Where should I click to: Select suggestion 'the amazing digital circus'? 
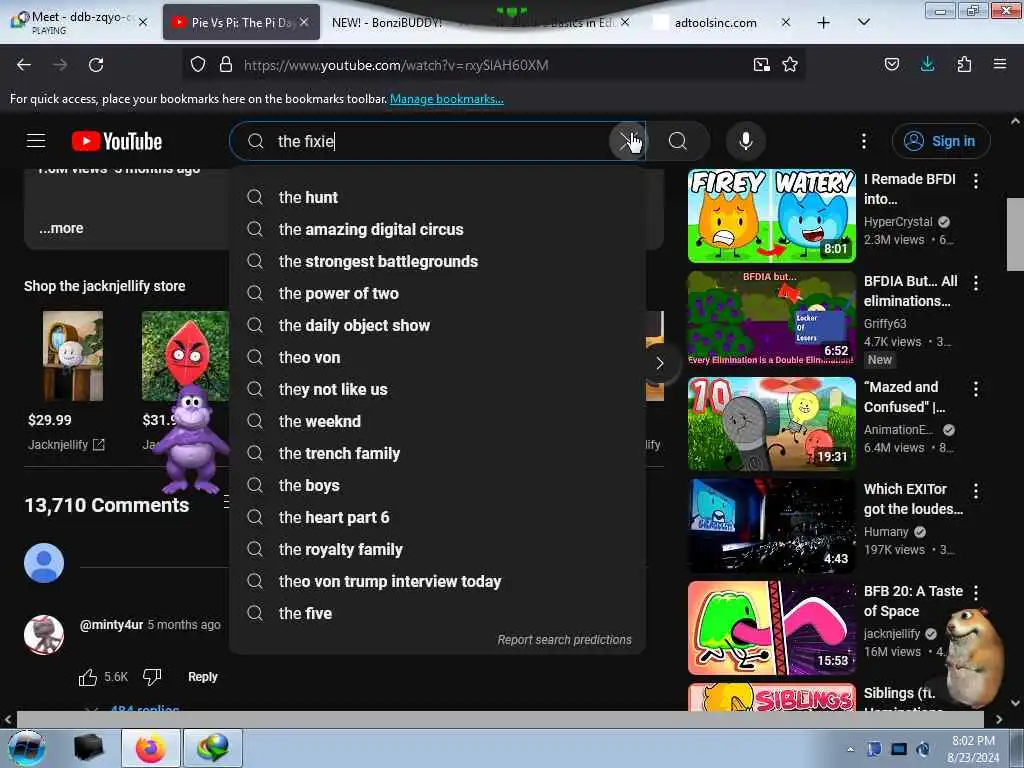coord(437,229)
